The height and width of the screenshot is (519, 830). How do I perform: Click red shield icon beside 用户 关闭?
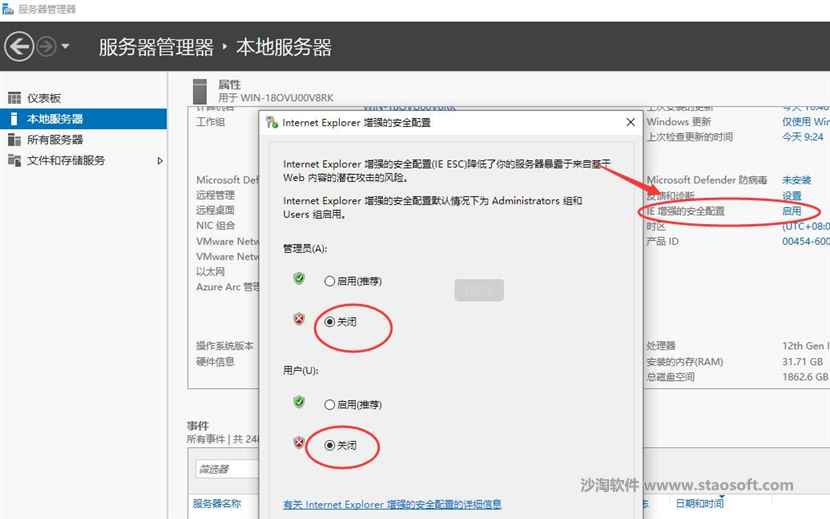[299, 442]
